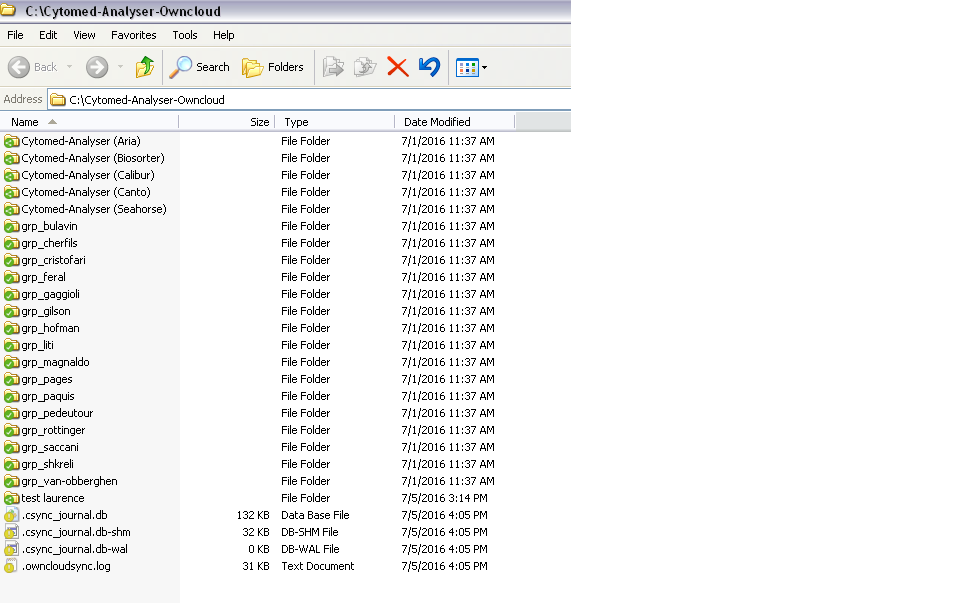Toggle the Folders pane button

273,67
